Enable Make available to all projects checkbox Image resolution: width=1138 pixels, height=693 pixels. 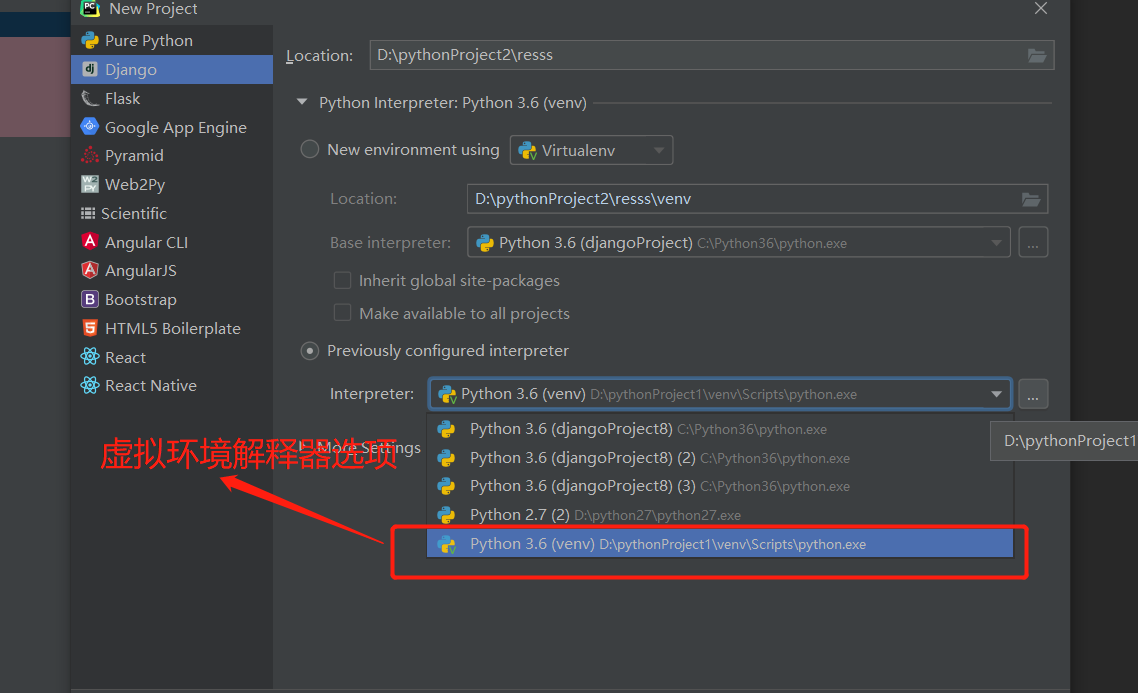pyautogui.click(x=342, y=313)
